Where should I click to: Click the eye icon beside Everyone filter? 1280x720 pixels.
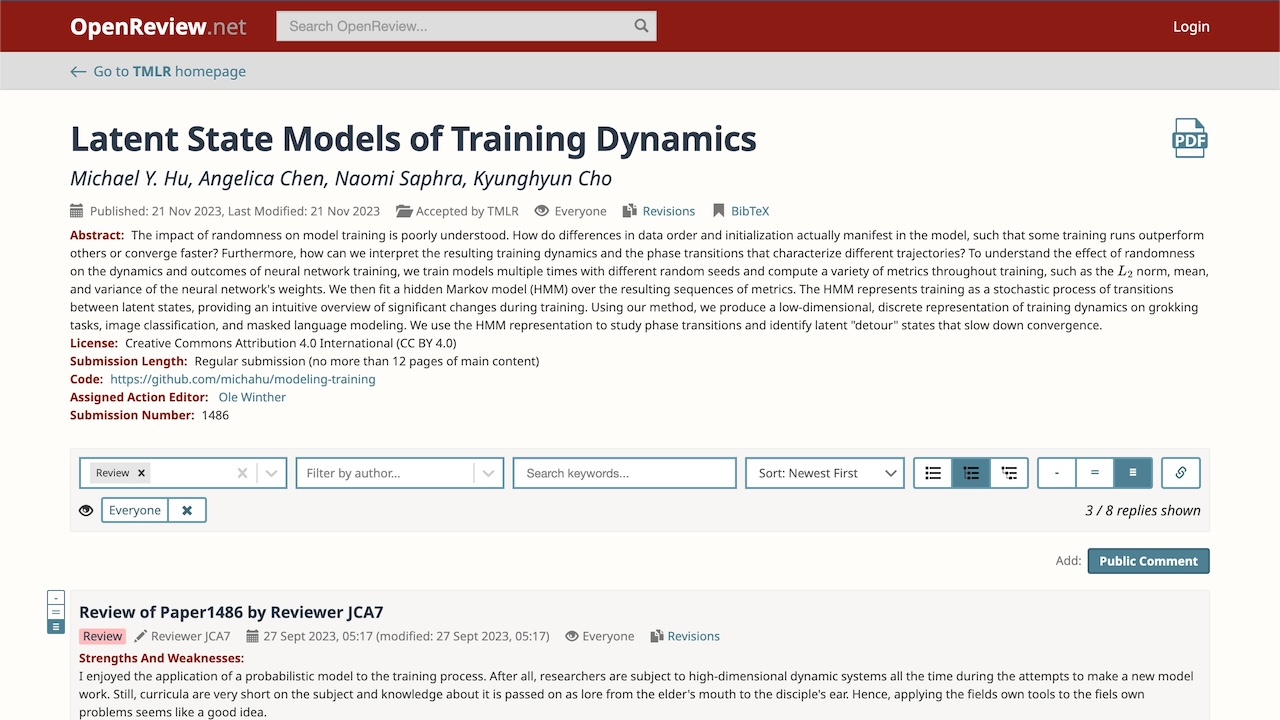[86, 510]
